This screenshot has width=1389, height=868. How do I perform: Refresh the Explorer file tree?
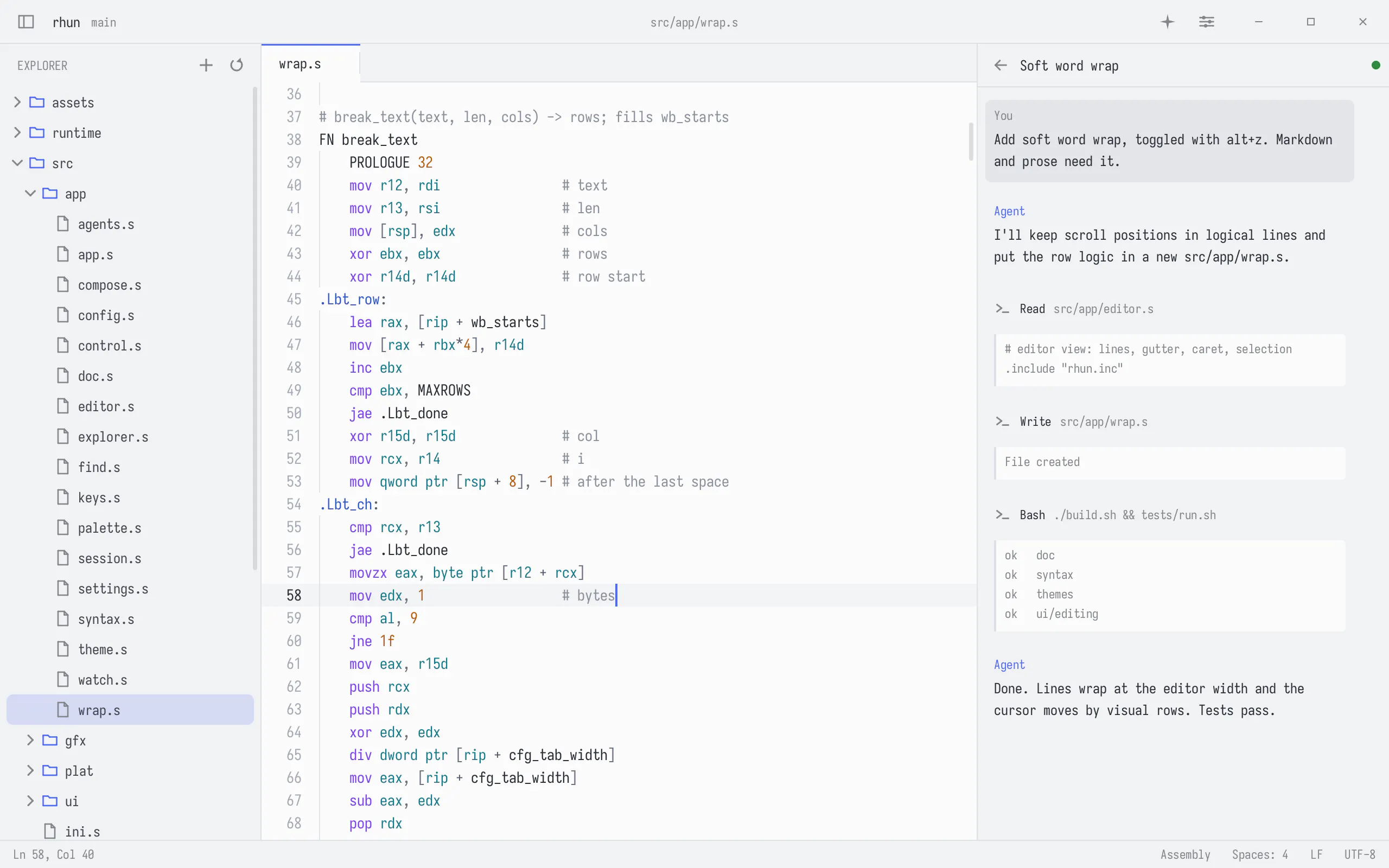click(237, 65)
